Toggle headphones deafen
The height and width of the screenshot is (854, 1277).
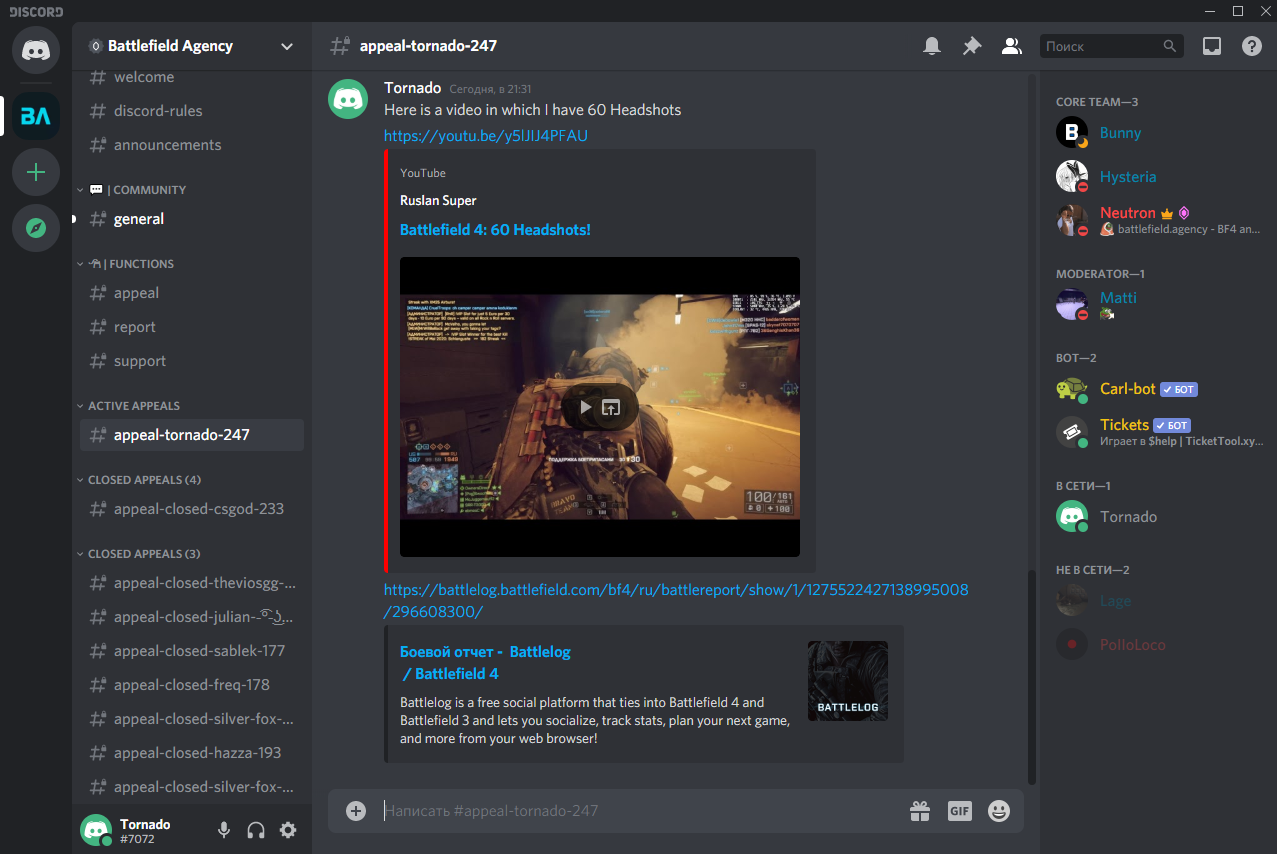pos(256,830)
